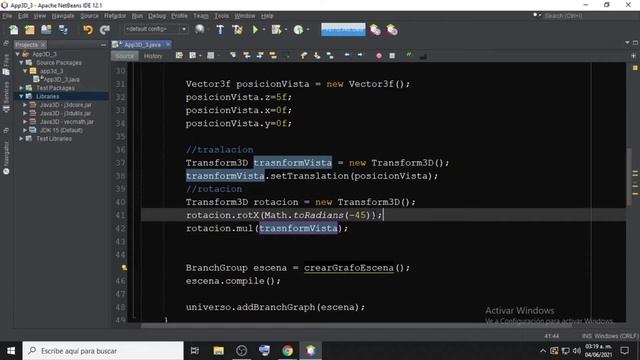640x360 pixels.
Task: Expand the Java3D j3dcore.jar node
Action: coord(25,105)
